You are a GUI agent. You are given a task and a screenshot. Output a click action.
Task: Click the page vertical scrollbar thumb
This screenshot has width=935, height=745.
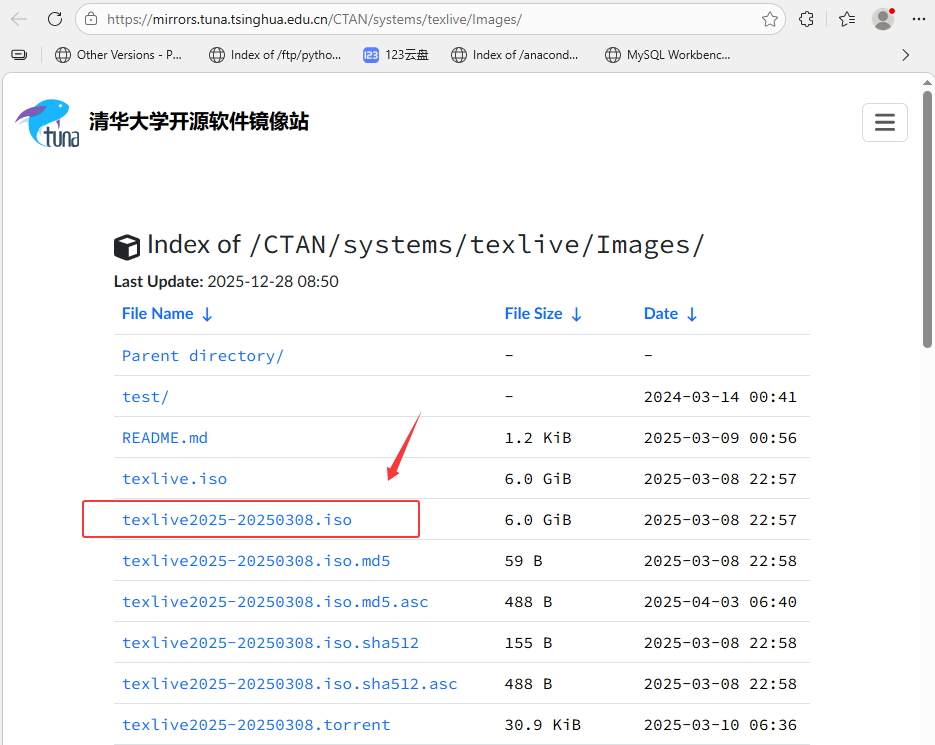(x=927, y=218)
